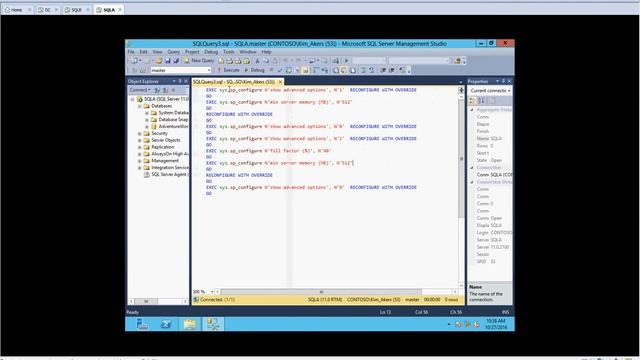Close the Object Explorer panel
This screenshot has width=640, height=360.
coord(186,81)
